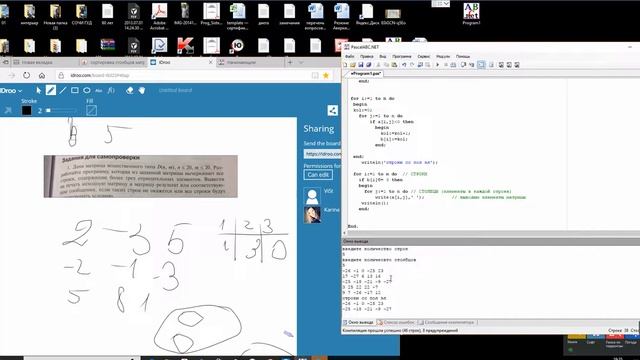Click the Save all icon in PascalABC.NET
Viewport: 640px width, 360px height.
point(369,65)
